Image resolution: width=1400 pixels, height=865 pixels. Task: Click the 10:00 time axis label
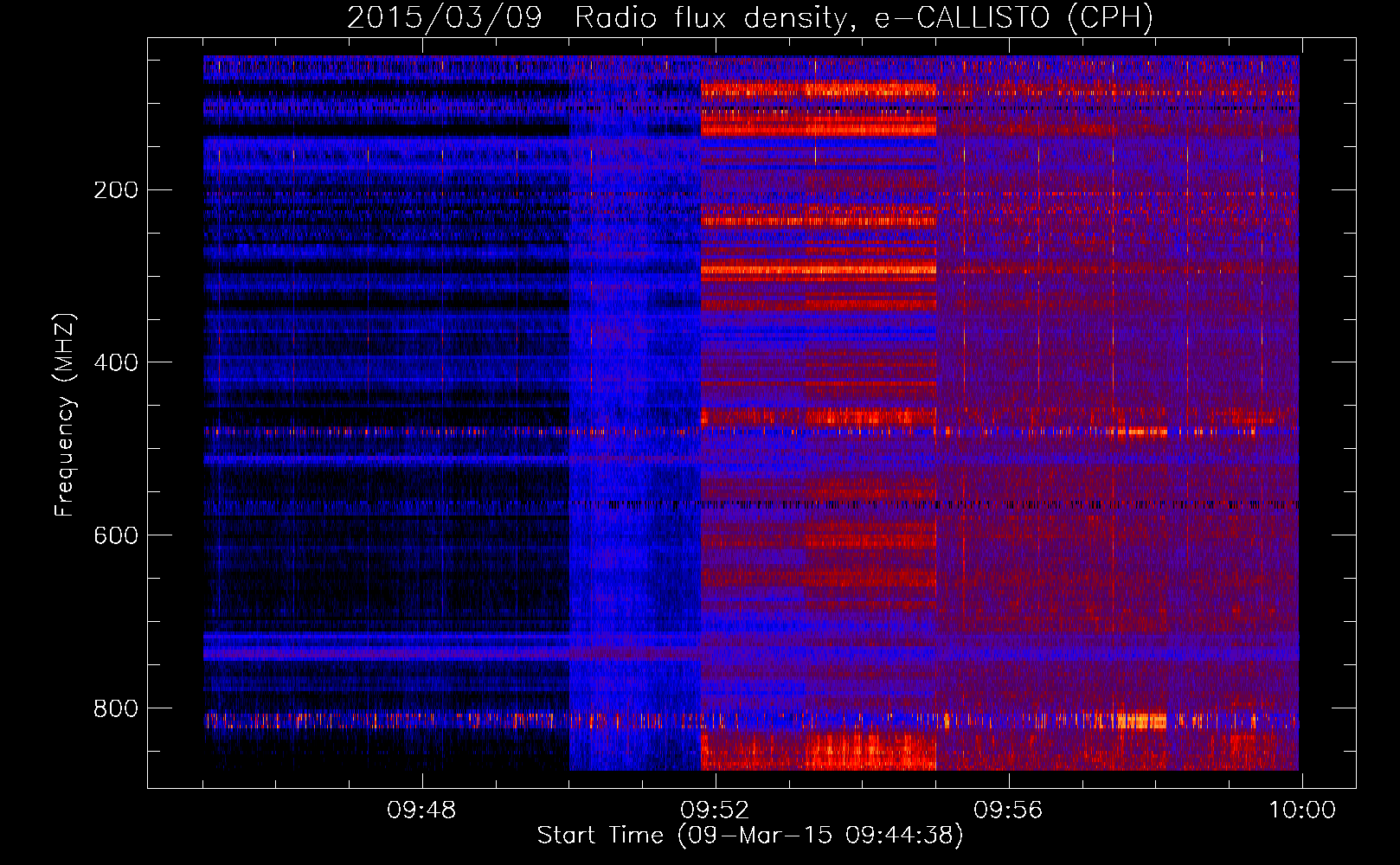[1302, 811]
